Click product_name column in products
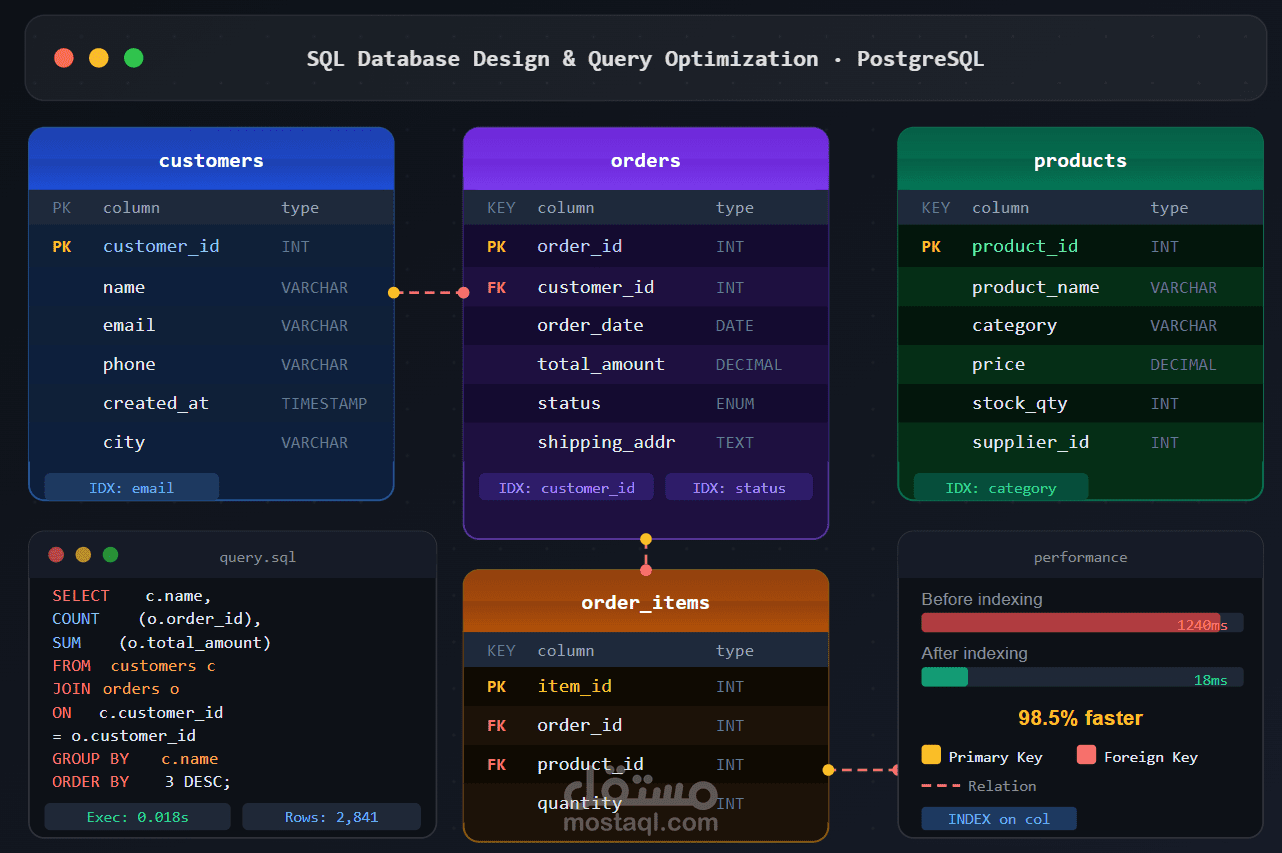This screenshot has height=853, width=1282. (x=1035, y=288)
